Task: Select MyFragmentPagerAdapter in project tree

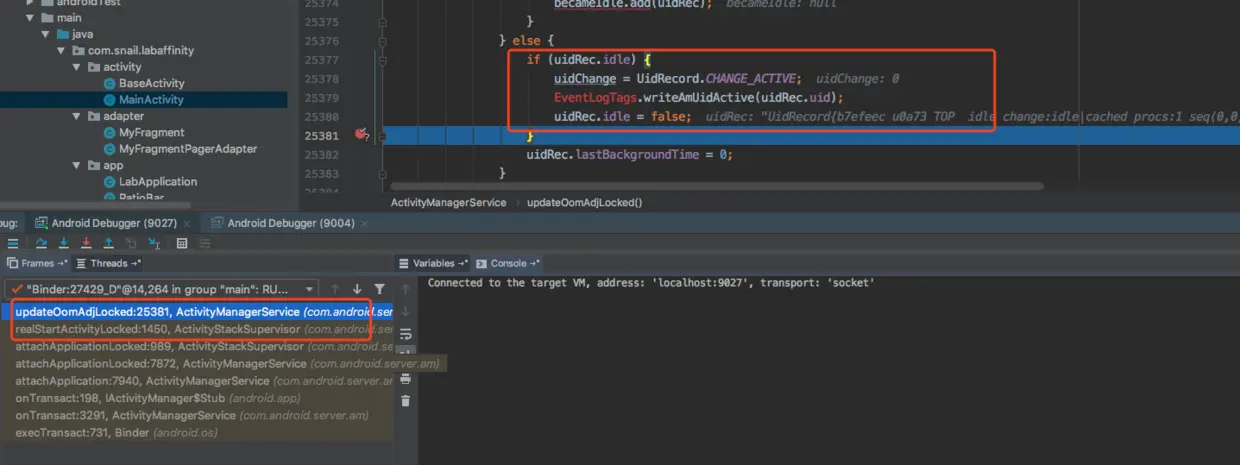Action: 180,148
